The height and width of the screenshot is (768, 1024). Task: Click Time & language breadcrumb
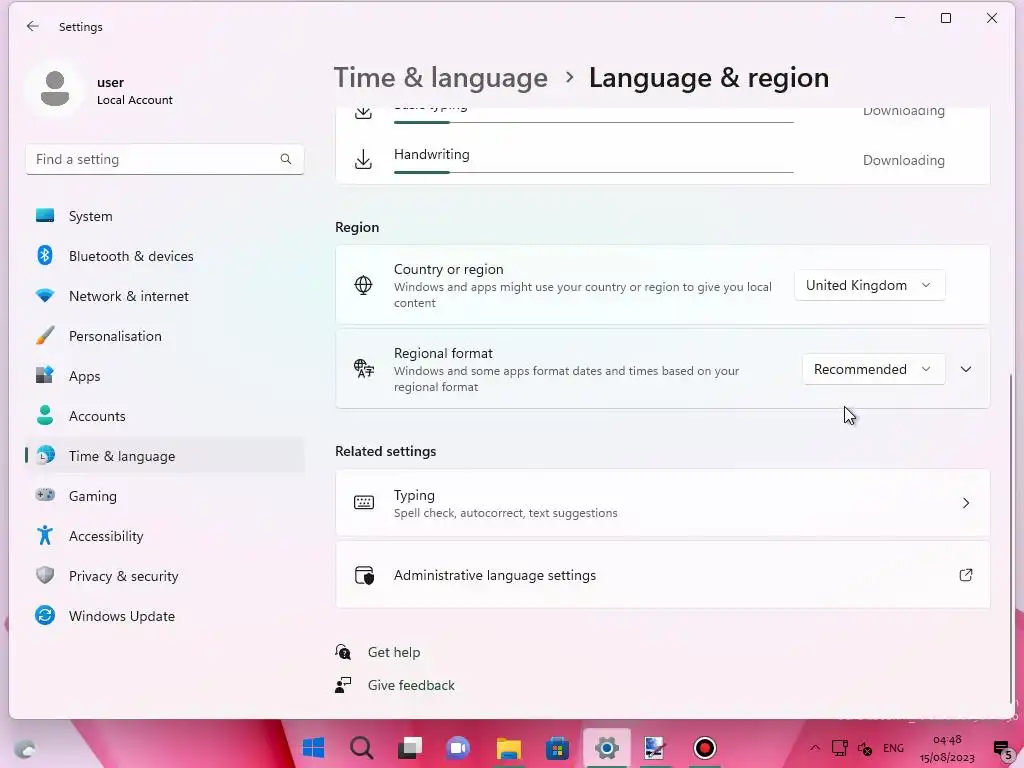(441, 78)
